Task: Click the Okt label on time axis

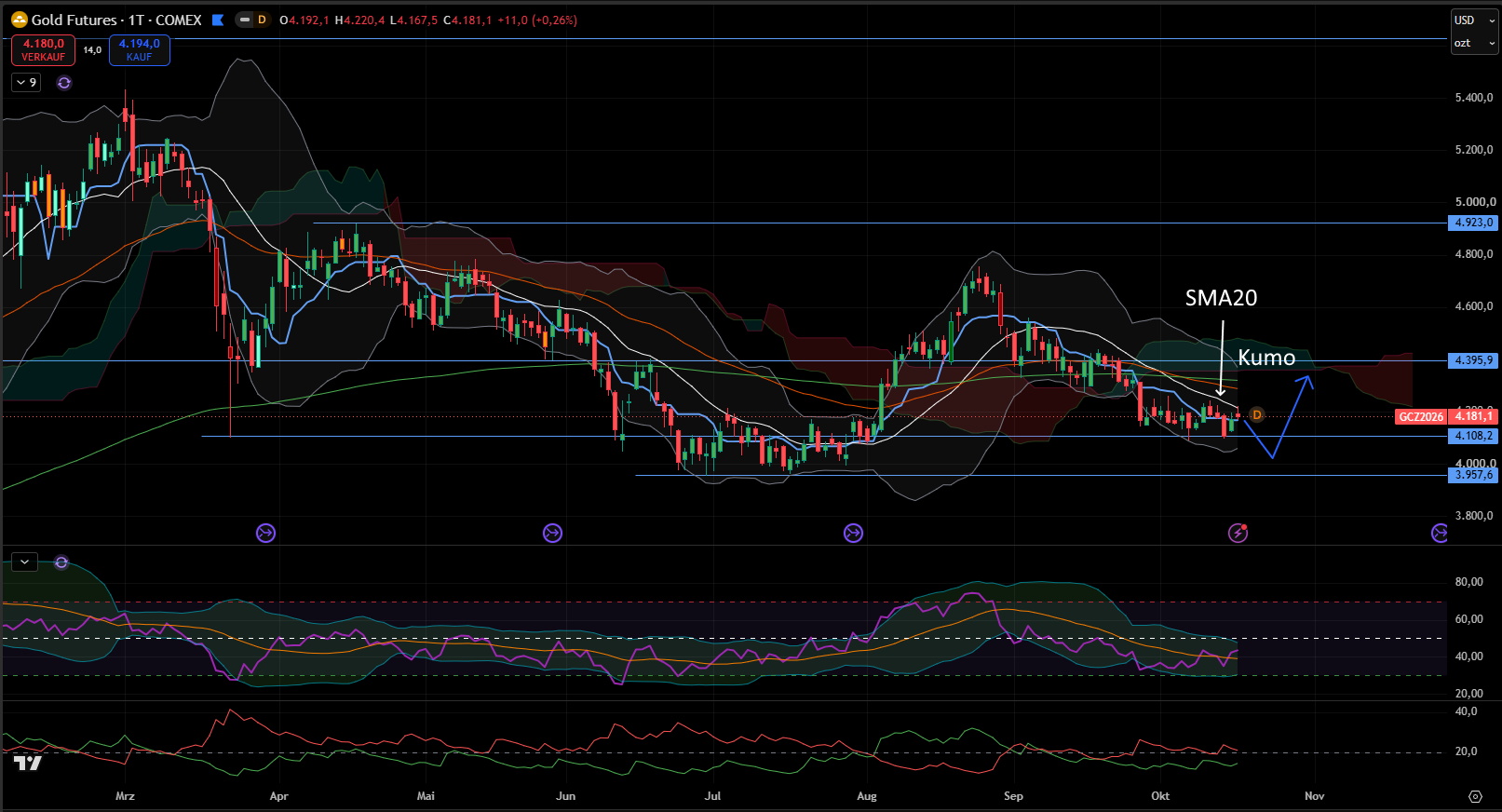Action: coord(1160,796)
